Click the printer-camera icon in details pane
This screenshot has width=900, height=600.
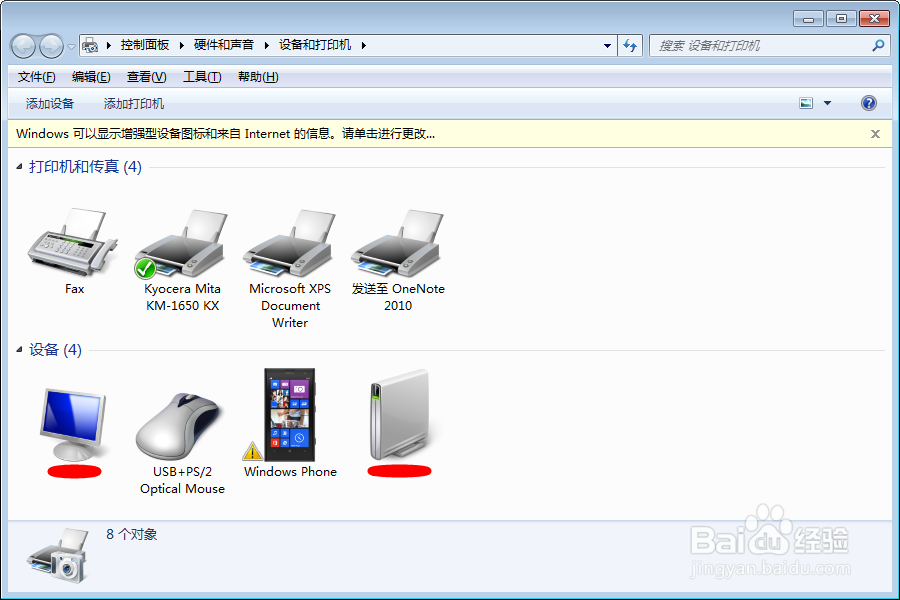click(59, 556)
